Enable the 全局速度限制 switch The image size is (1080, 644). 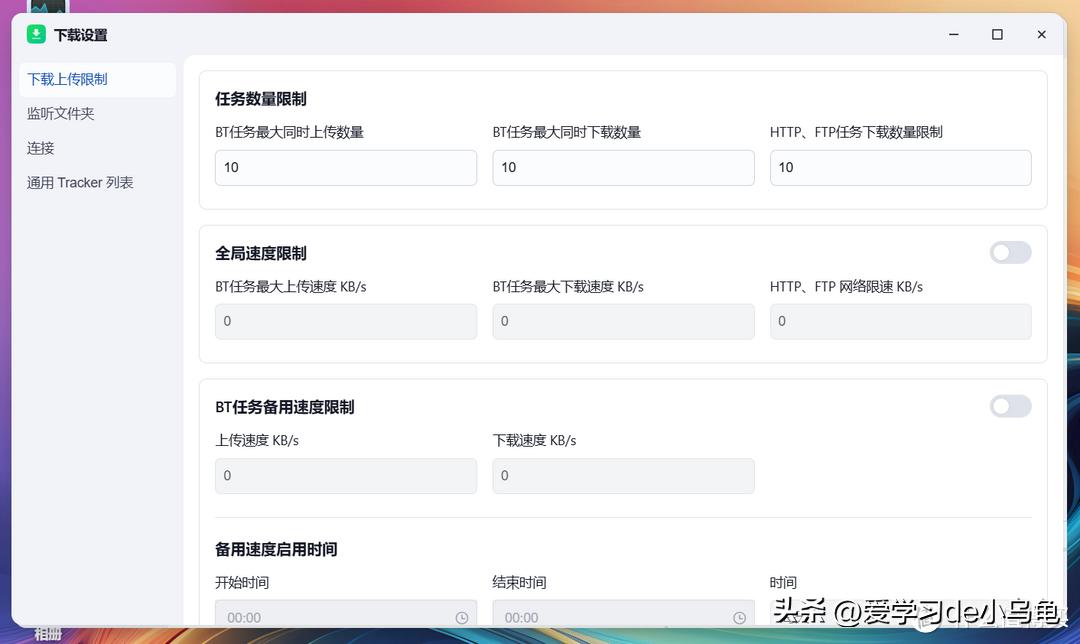1010,252
